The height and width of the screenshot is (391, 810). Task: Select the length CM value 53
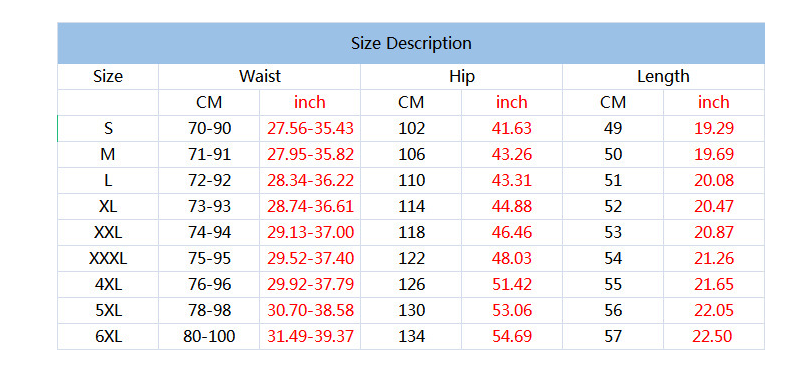[x=613, y=232]
